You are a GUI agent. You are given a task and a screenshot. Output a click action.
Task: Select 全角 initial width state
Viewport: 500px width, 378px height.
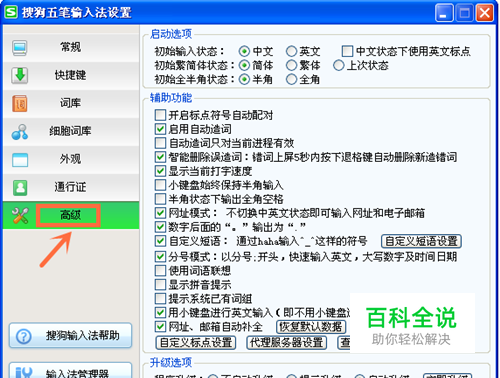pyautogui.click(x=291, y=79)
